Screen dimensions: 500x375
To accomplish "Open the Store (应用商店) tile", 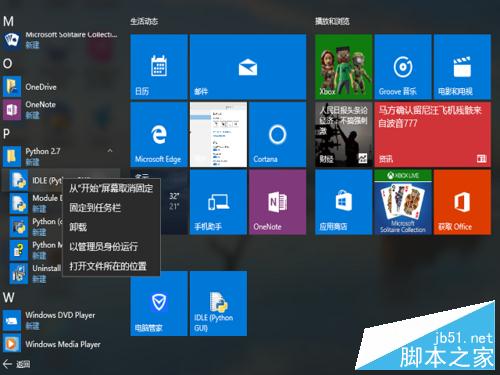I will click(x=344, y=202).
